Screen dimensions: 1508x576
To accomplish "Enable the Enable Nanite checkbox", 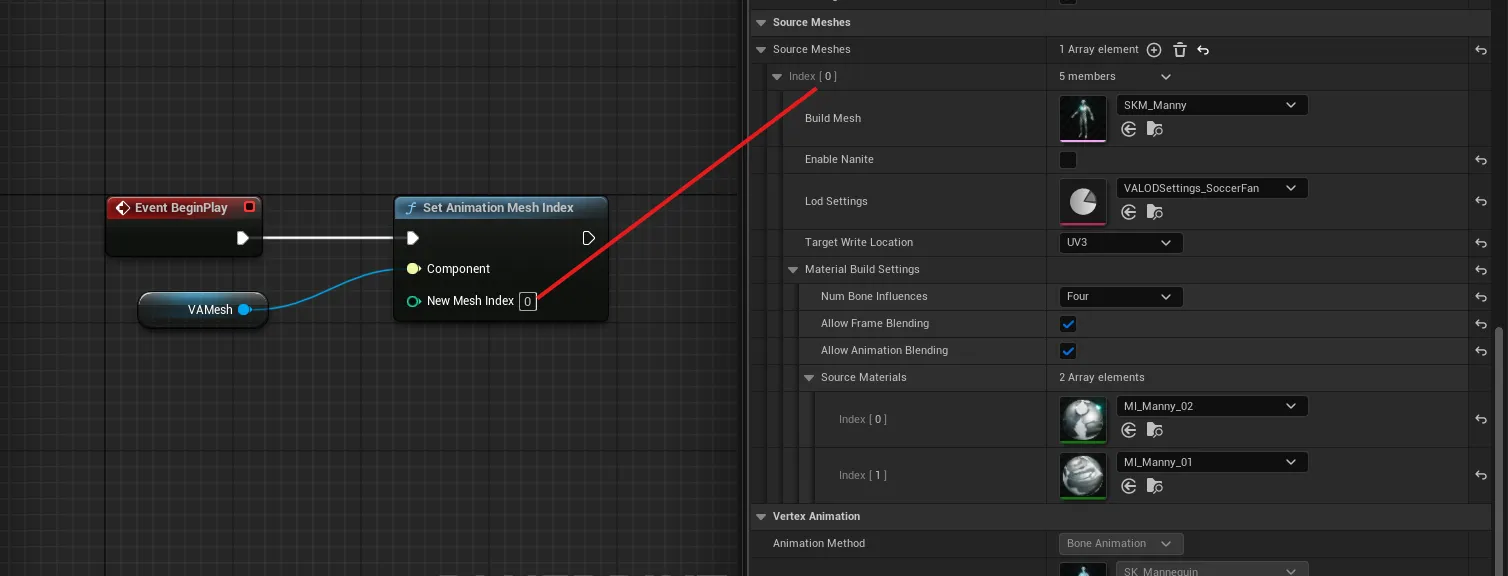I will click(x=1068, y=159).
